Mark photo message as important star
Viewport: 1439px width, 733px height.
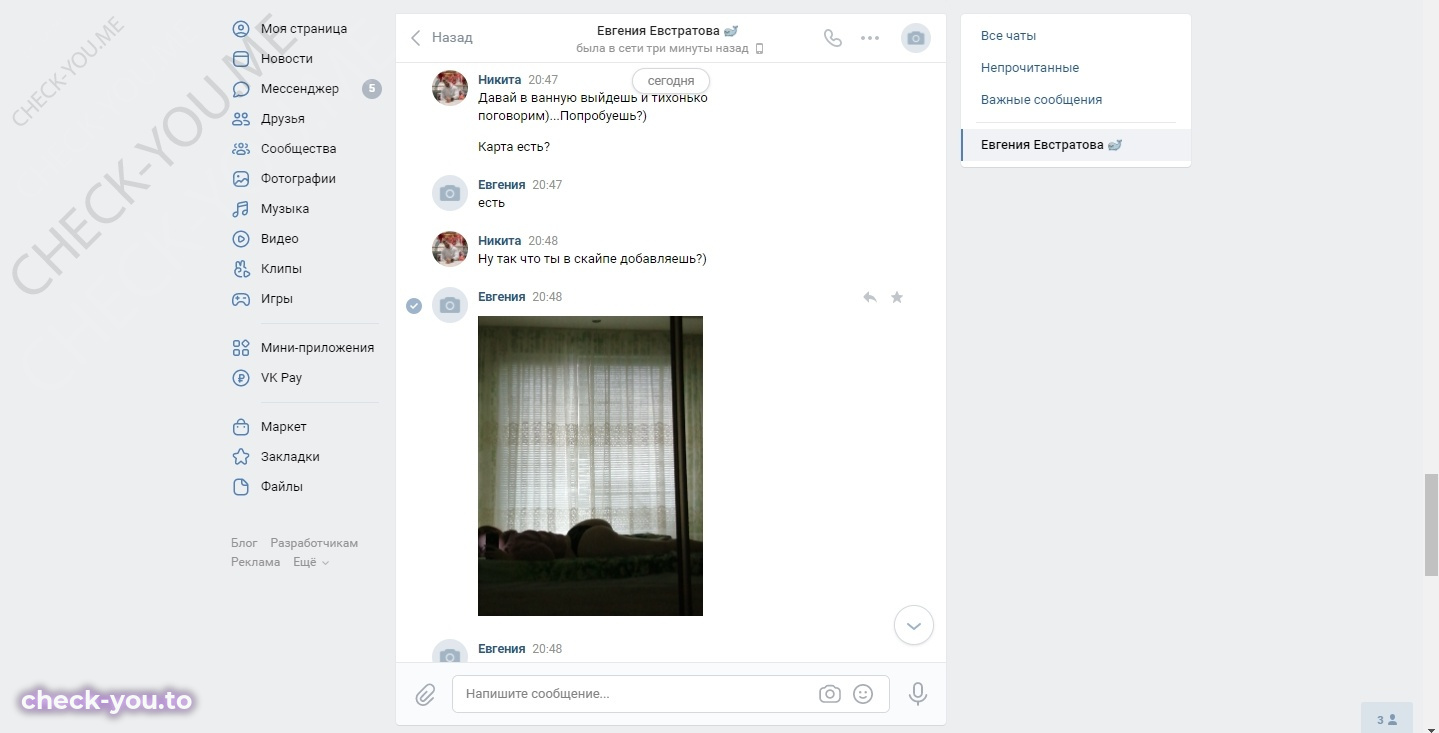tap(897, 297)
